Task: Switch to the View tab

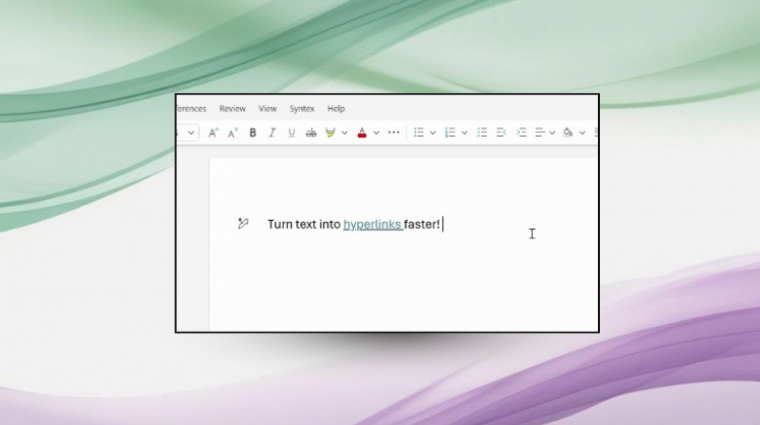Action: 268,109
